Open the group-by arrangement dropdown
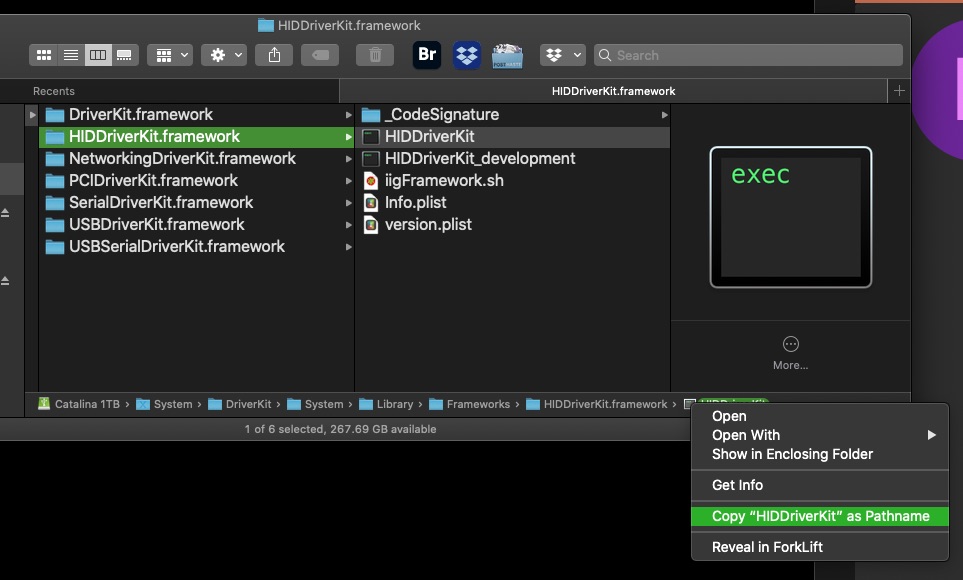963x580 pixels. pos(170,55)
